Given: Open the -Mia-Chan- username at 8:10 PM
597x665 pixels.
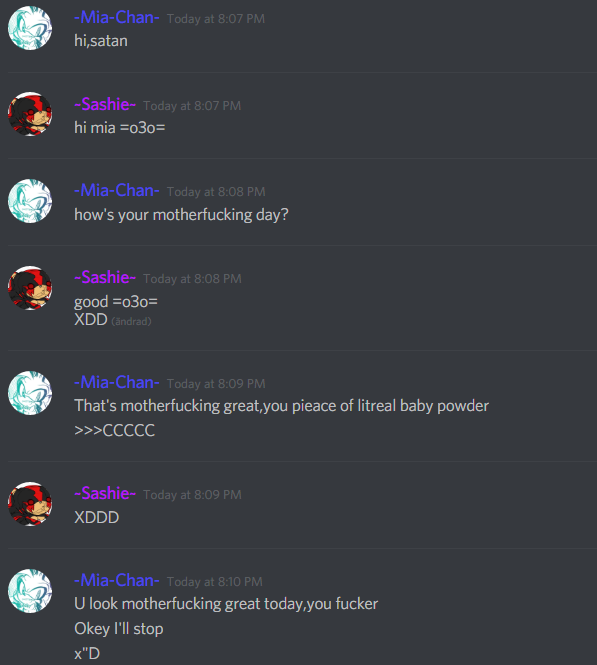Looking at the screenshot, I should point(117,580).
